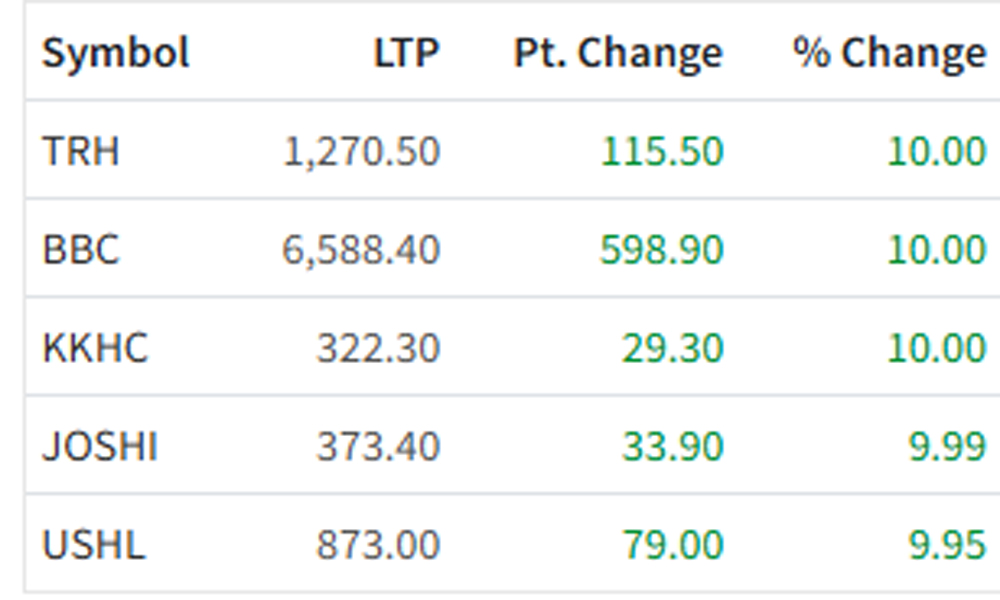Viewport: 1000px width, 600px height.
Task: Open the KKHC stock symbol
Action: tap(95, 348)
